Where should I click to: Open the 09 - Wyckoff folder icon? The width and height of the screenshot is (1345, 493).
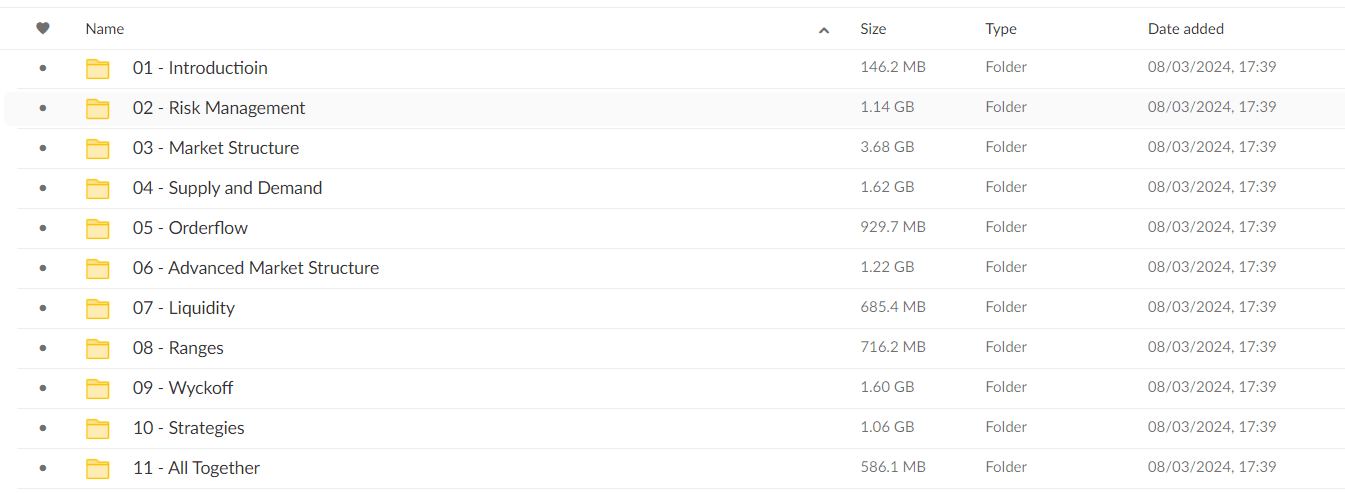pos(97,388)
